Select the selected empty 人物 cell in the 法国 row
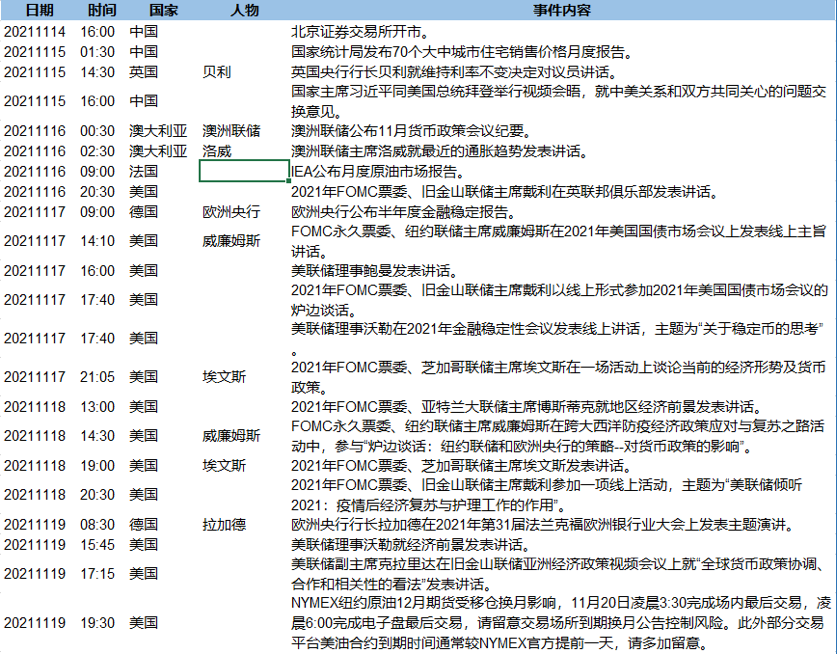The width and height of the screenshot is (837, 654). coord(244,171)
